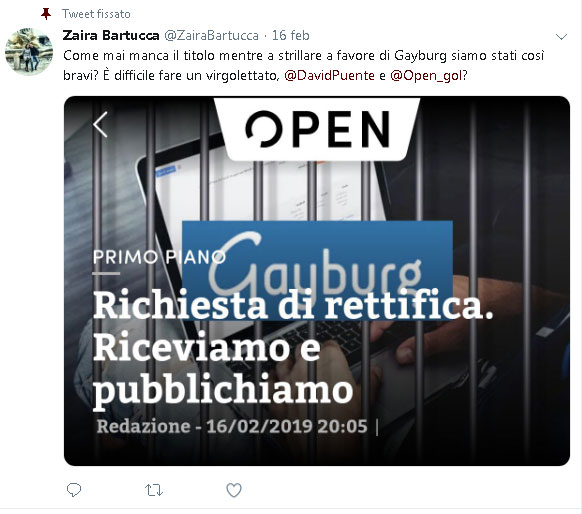Screen dimensions: 582x514
Task: Click the back arrow in the image
Action: pyautogui.click(x=101, y=125)
